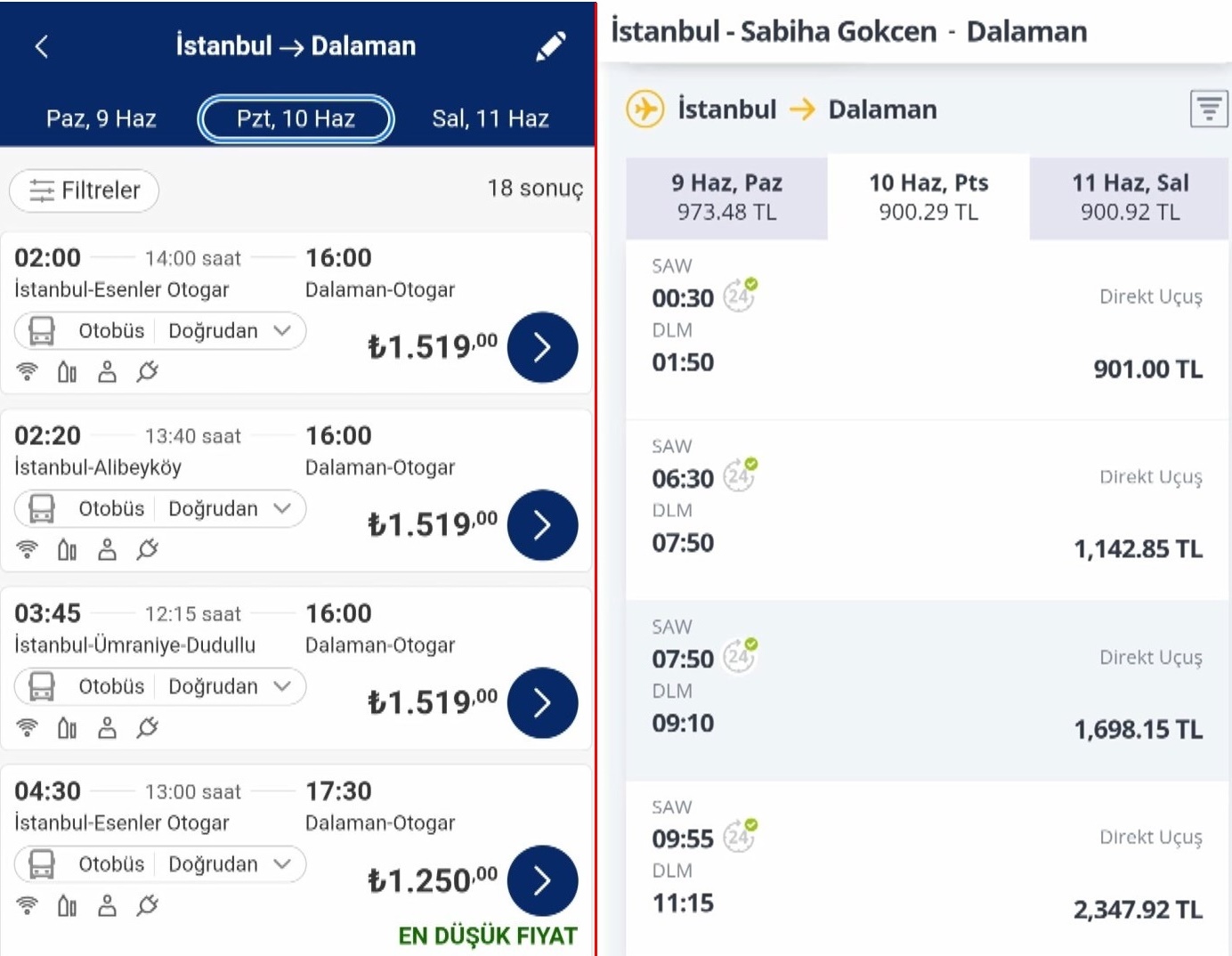This screenshot has width=1232, height=956.
Task: Expand the Otobüs Doğrudan dropdown for 03:45
Action: click(160, 686)
